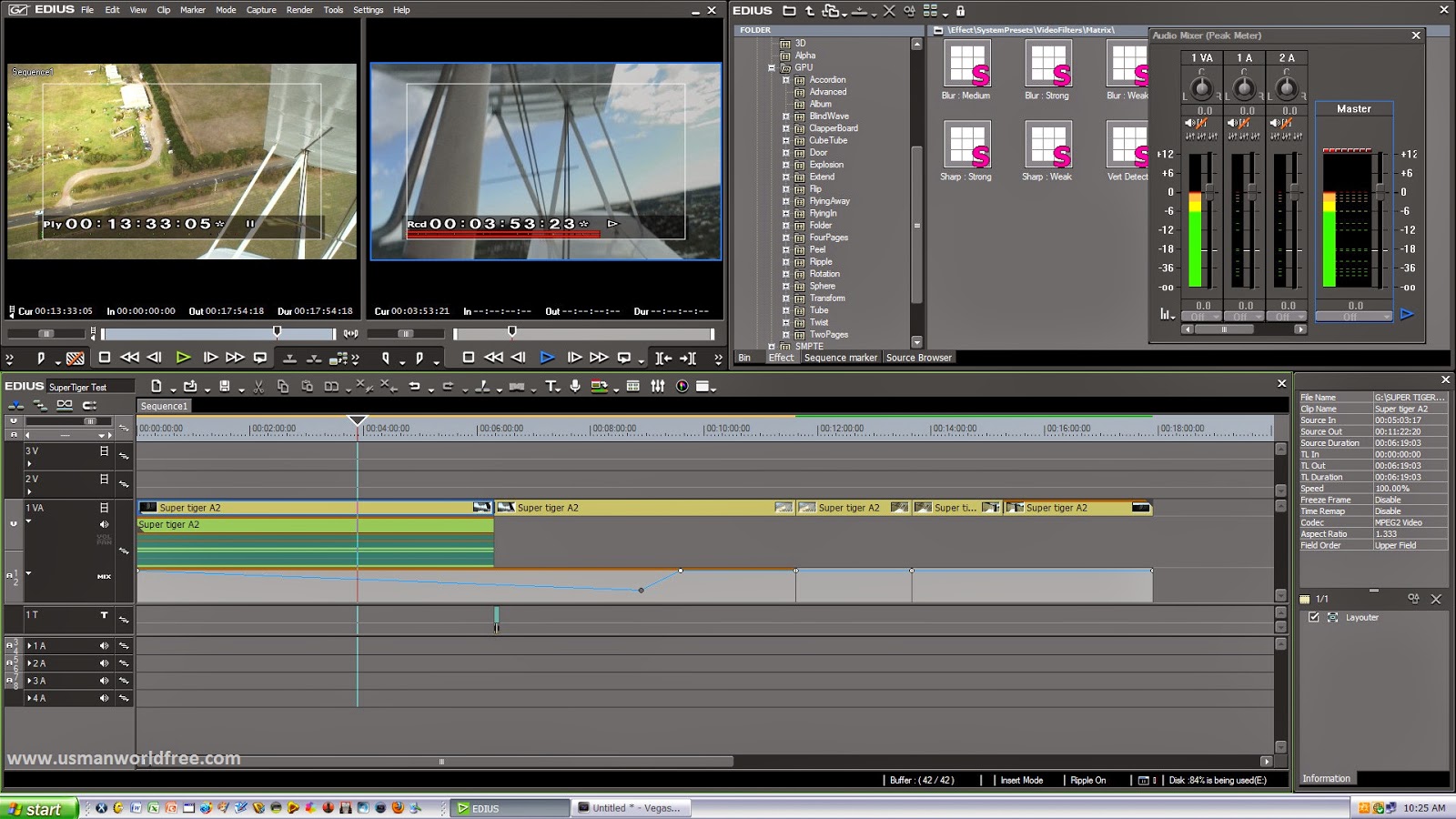Image resolution: width=1456 pixels, height=819 pixels.
Task: Click the Delete X icon in effect toolbar
Action: click(889, 11)
